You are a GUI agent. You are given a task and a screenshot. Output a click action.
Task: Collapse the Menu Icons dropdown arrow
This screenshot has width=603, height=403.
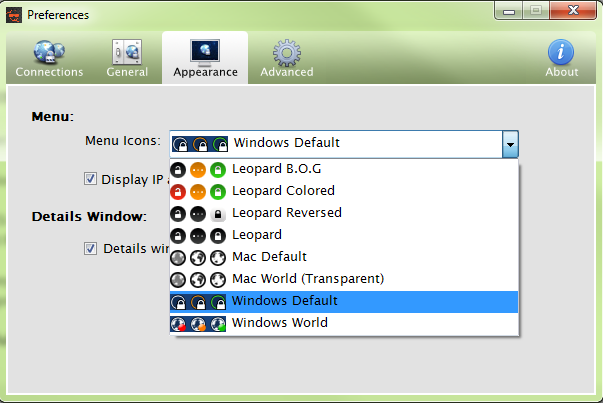(x=510, y=144)
